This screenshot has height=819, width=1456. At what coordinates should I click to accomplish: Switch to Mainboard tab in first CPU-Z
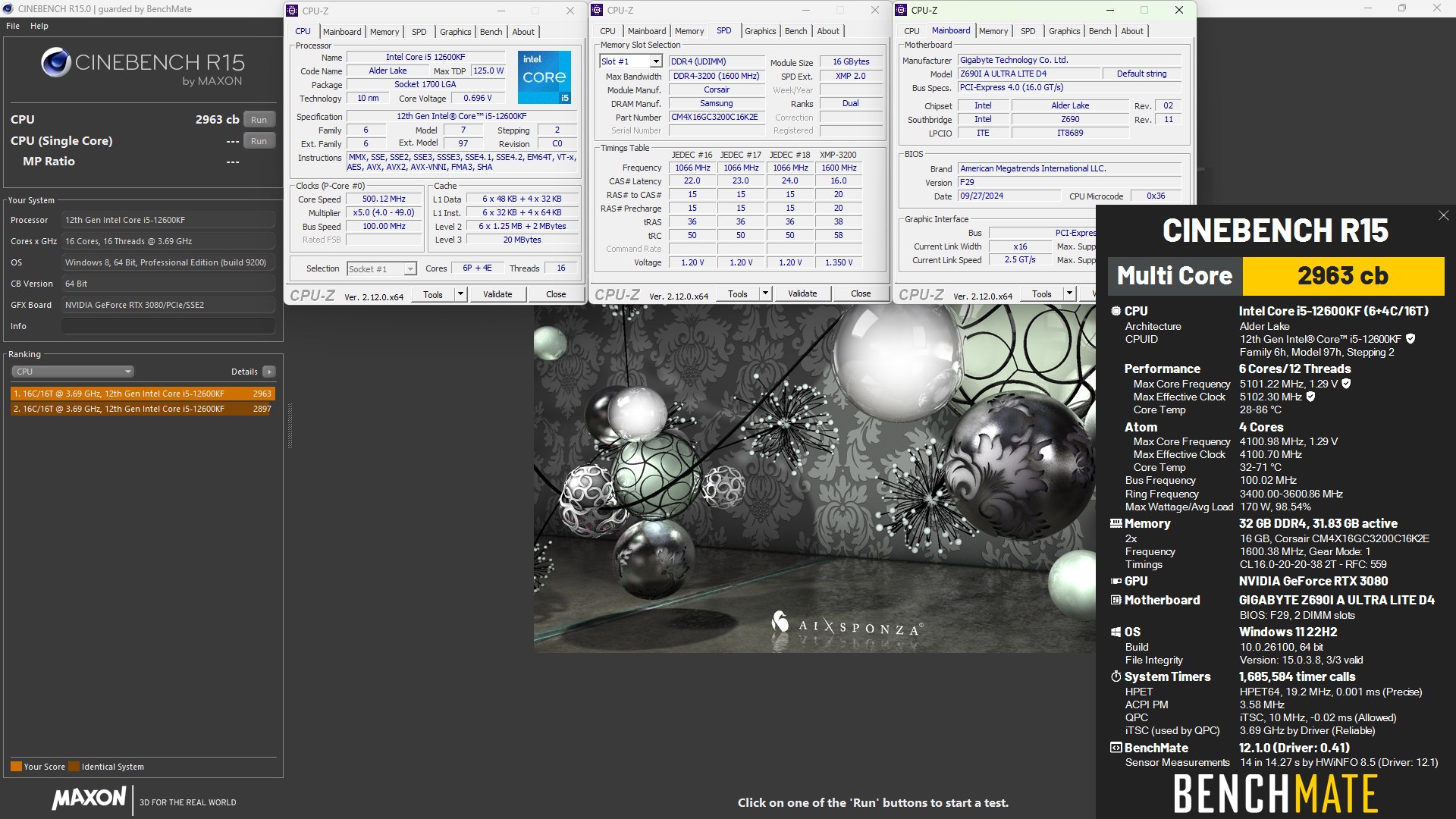(x=342, y=32)
